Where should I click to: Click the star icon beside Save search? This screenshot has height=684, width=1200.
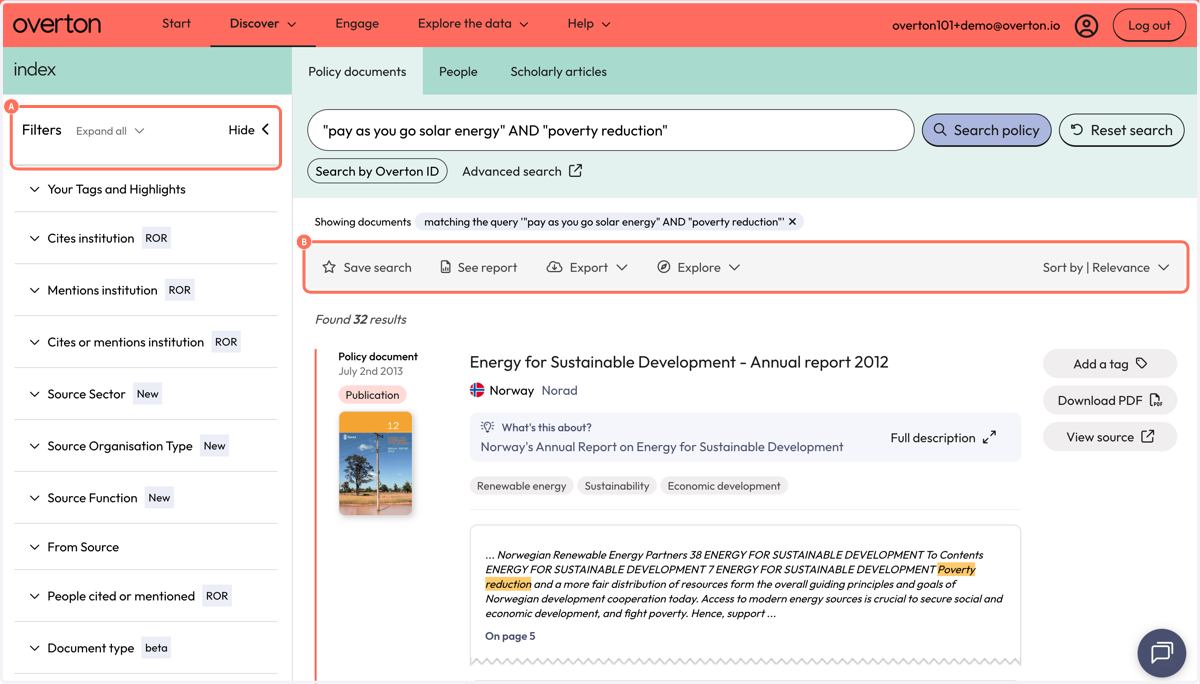(x=329, y=267)
